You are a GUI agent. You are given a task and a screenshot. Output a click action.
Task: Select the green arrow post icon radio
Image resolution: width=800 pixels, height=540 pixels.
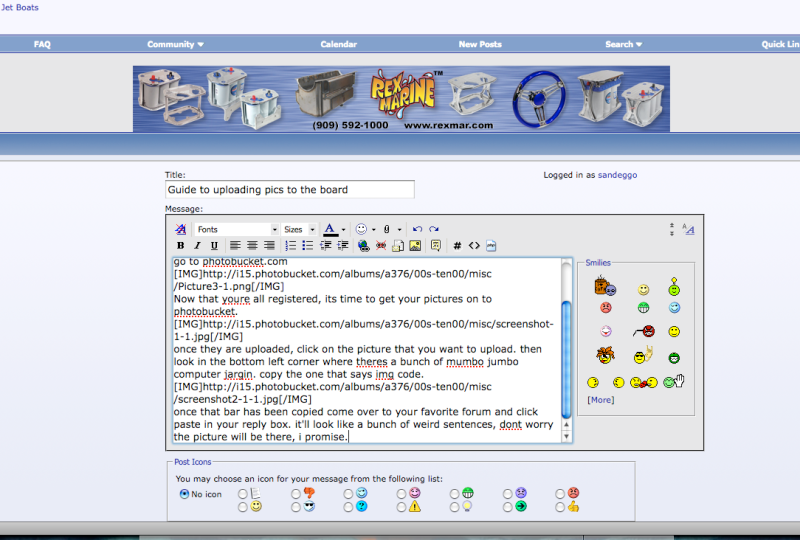click(507, 507)
